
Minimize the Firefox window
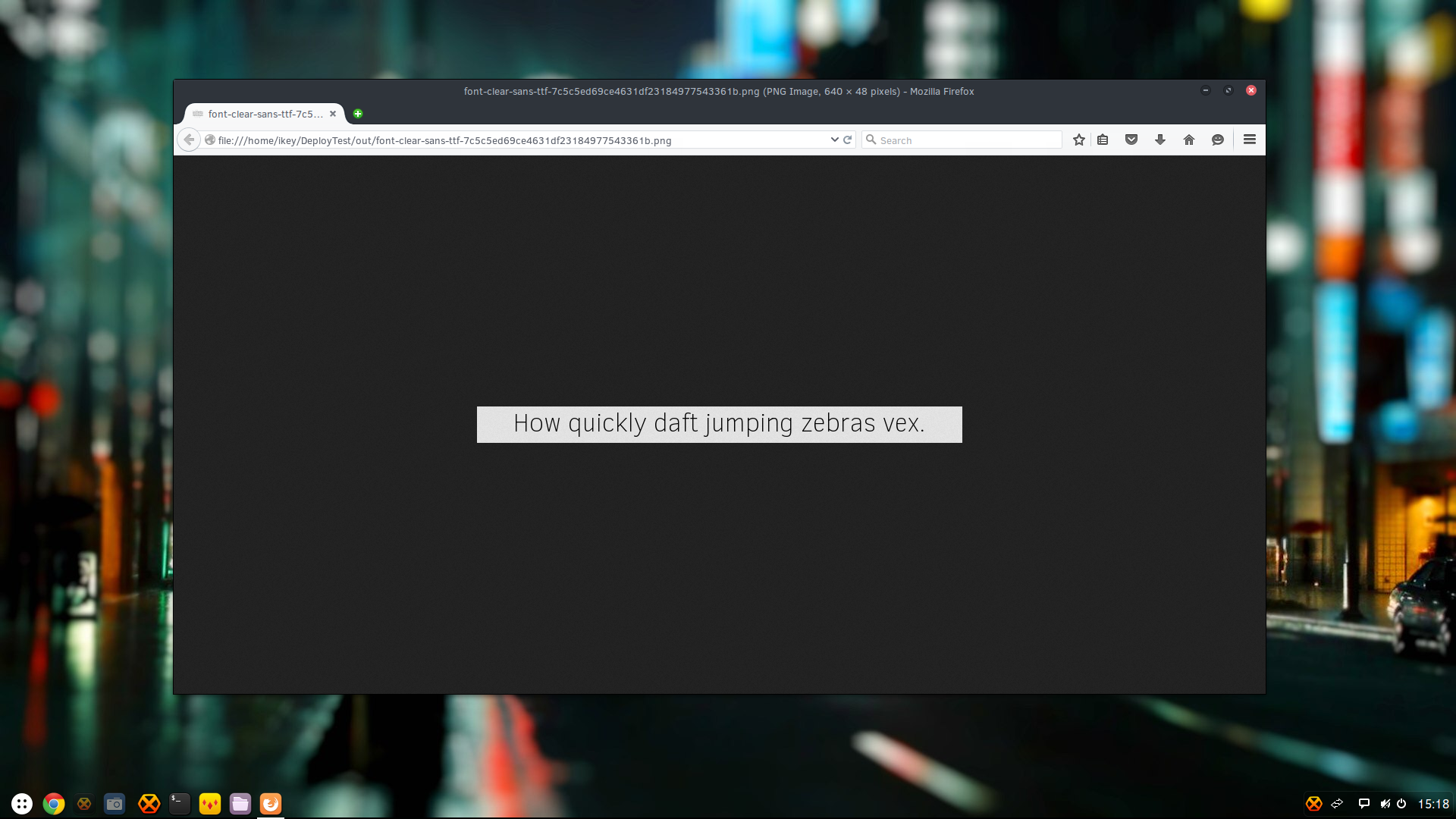(x=1206, y=91)
